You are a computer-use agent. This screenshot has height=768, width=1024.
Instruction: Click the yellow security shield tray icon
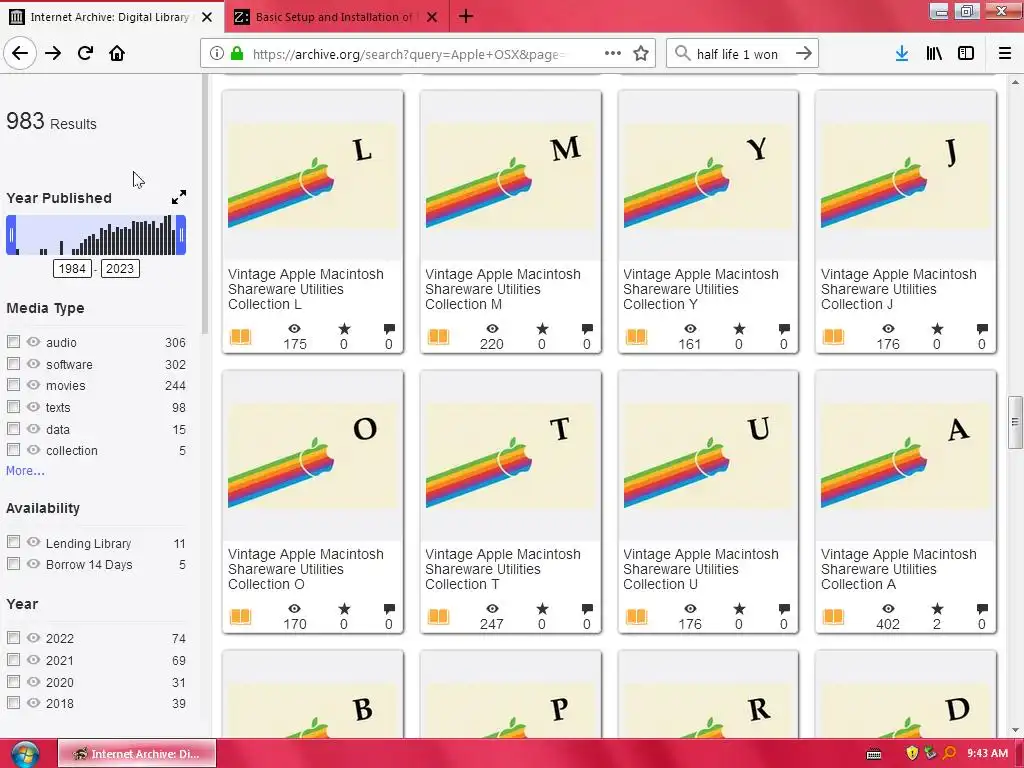pos(912,753)
